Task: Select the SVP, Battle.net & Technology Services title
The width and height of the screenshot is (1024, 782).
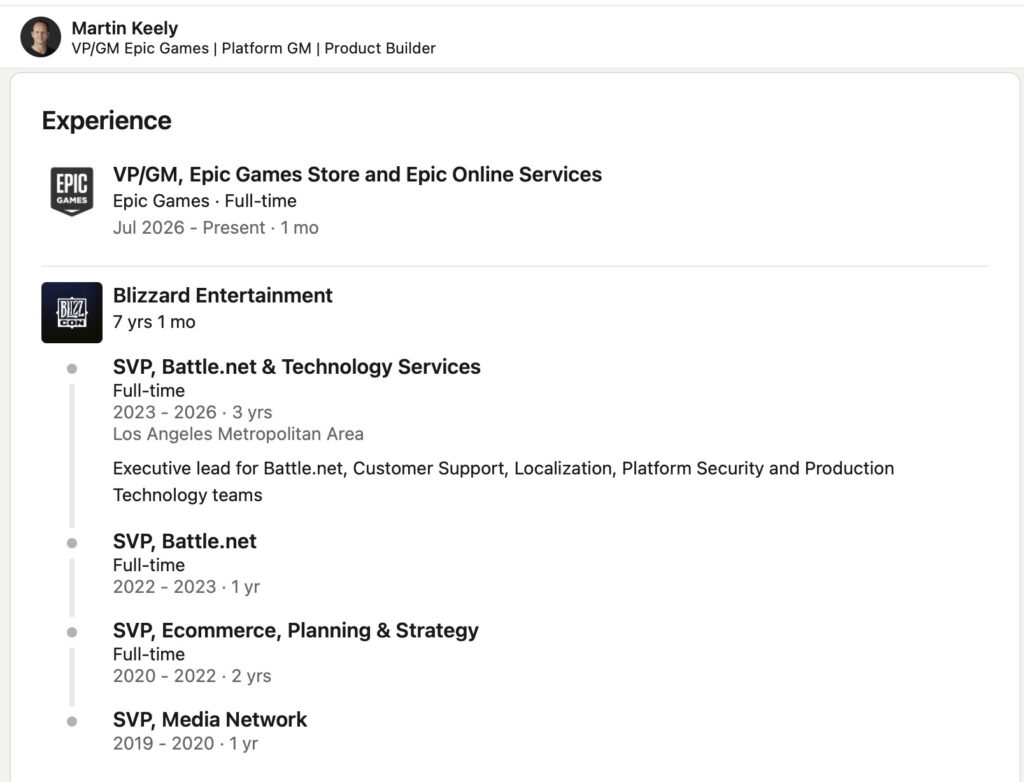Action: [296, 367]
